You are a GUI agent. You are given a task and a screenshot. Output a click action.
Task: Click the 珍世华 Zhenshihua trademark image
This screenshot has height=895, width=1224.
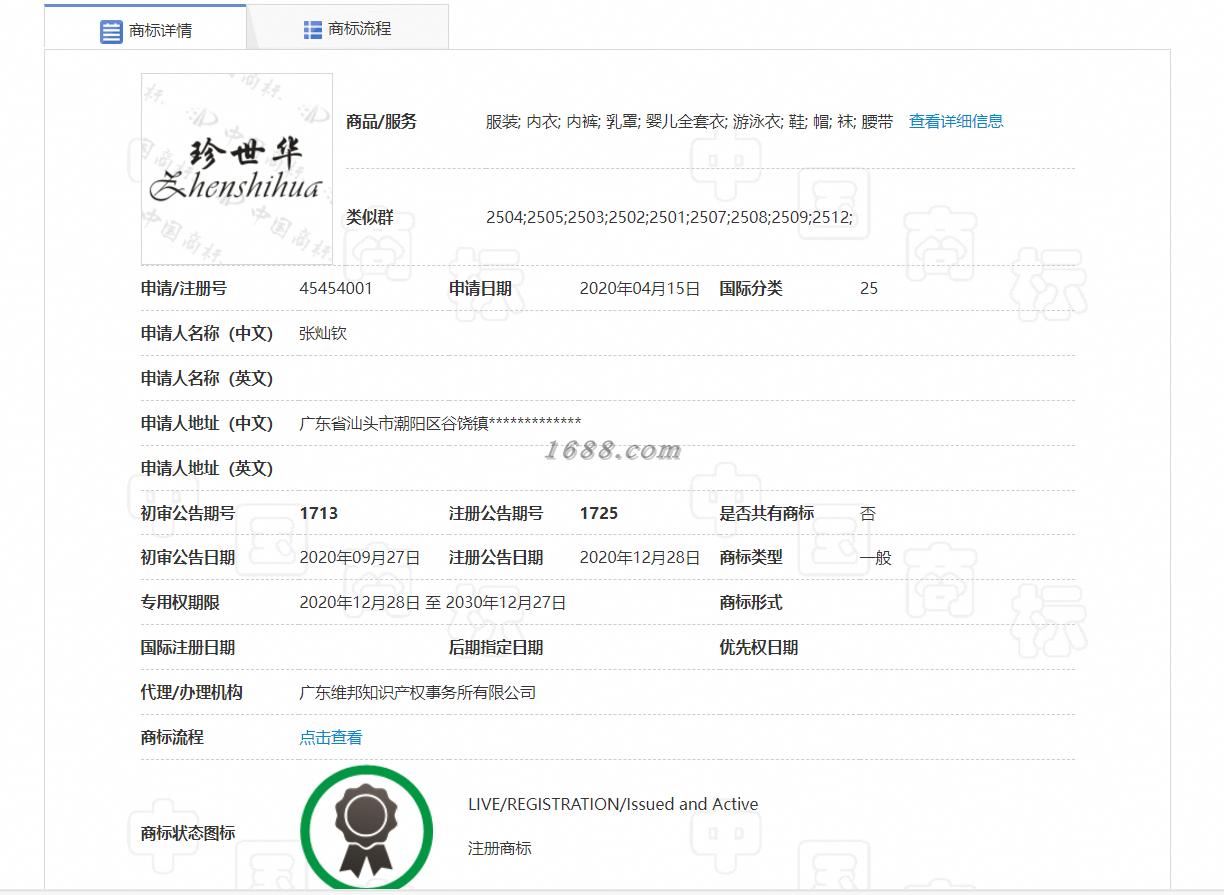click(x=237, y=168)
